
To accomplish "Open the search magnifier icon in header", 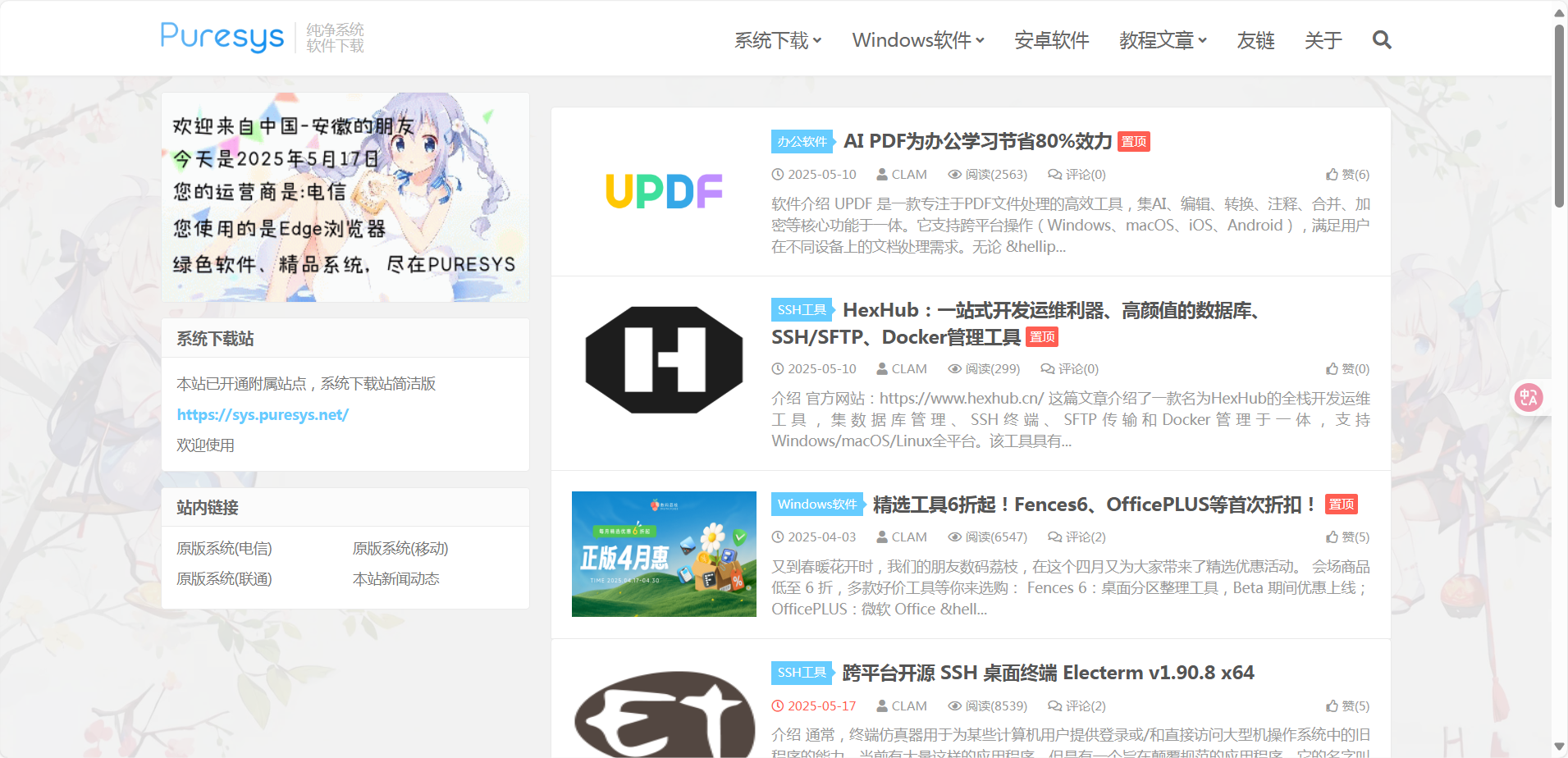I will [x=1382, y=39].
